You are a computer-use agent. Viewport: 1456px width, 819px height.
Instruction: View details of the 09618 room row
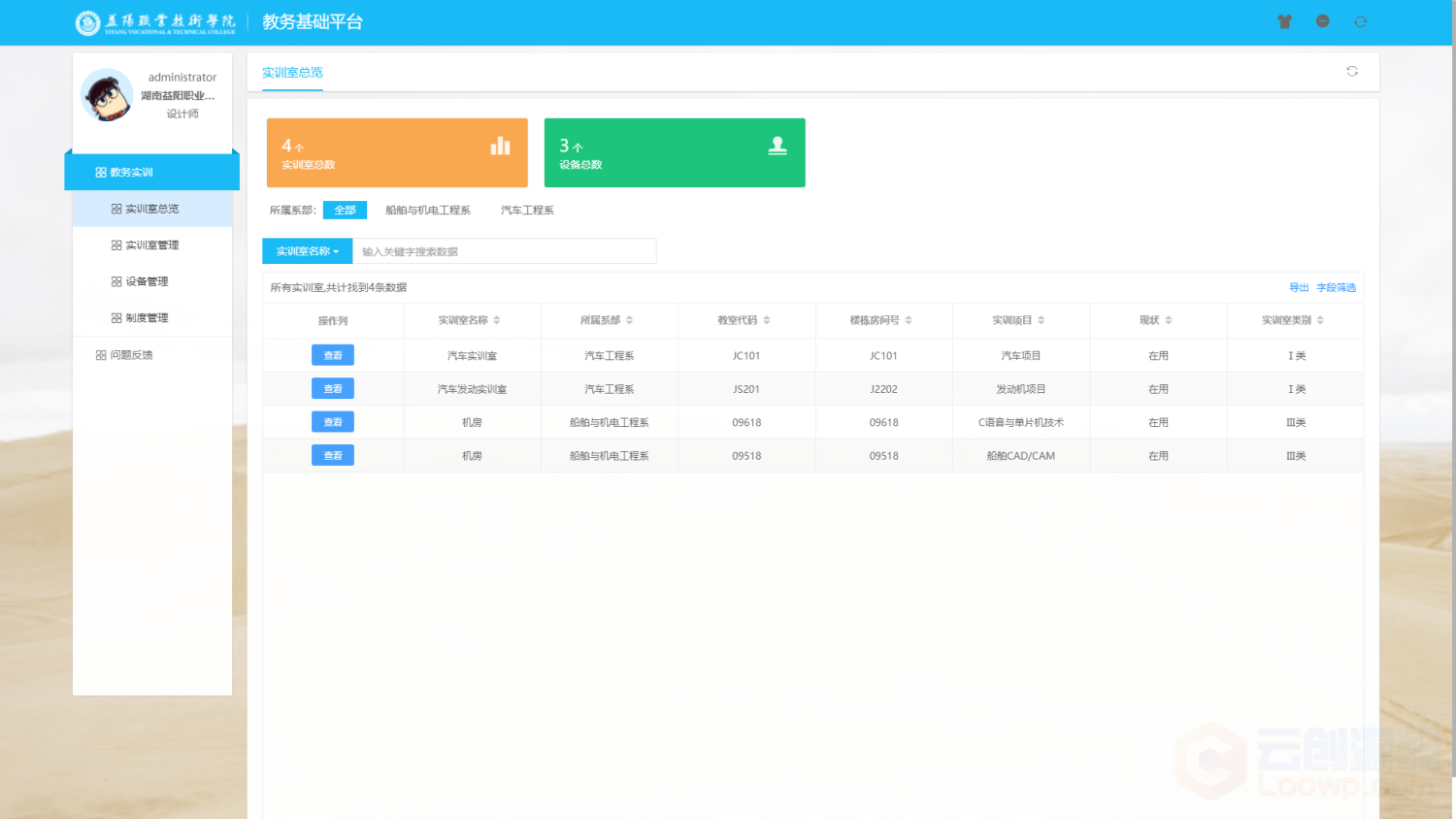tap(333, 422)
